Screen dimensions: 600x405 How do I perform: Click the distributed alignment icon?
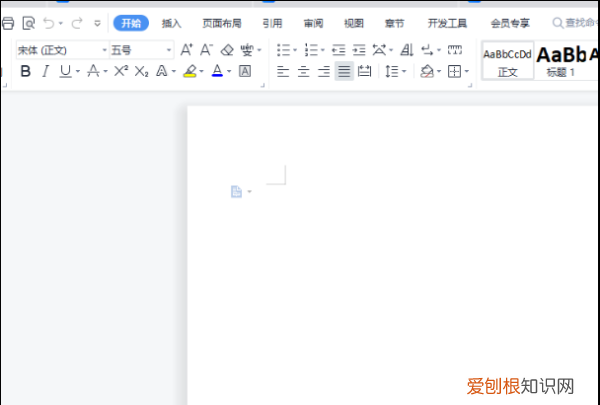click(x=364, y=71)
